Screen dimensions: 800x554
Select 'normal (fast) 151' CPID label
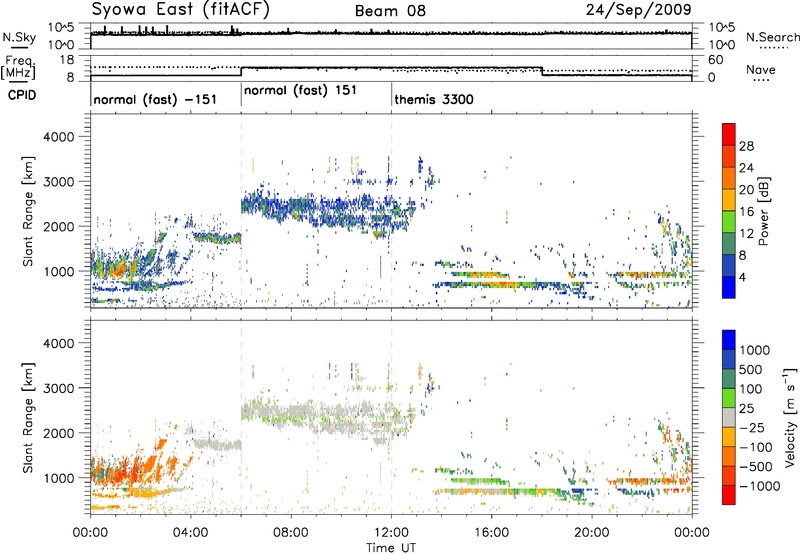(x=300, y=91)
